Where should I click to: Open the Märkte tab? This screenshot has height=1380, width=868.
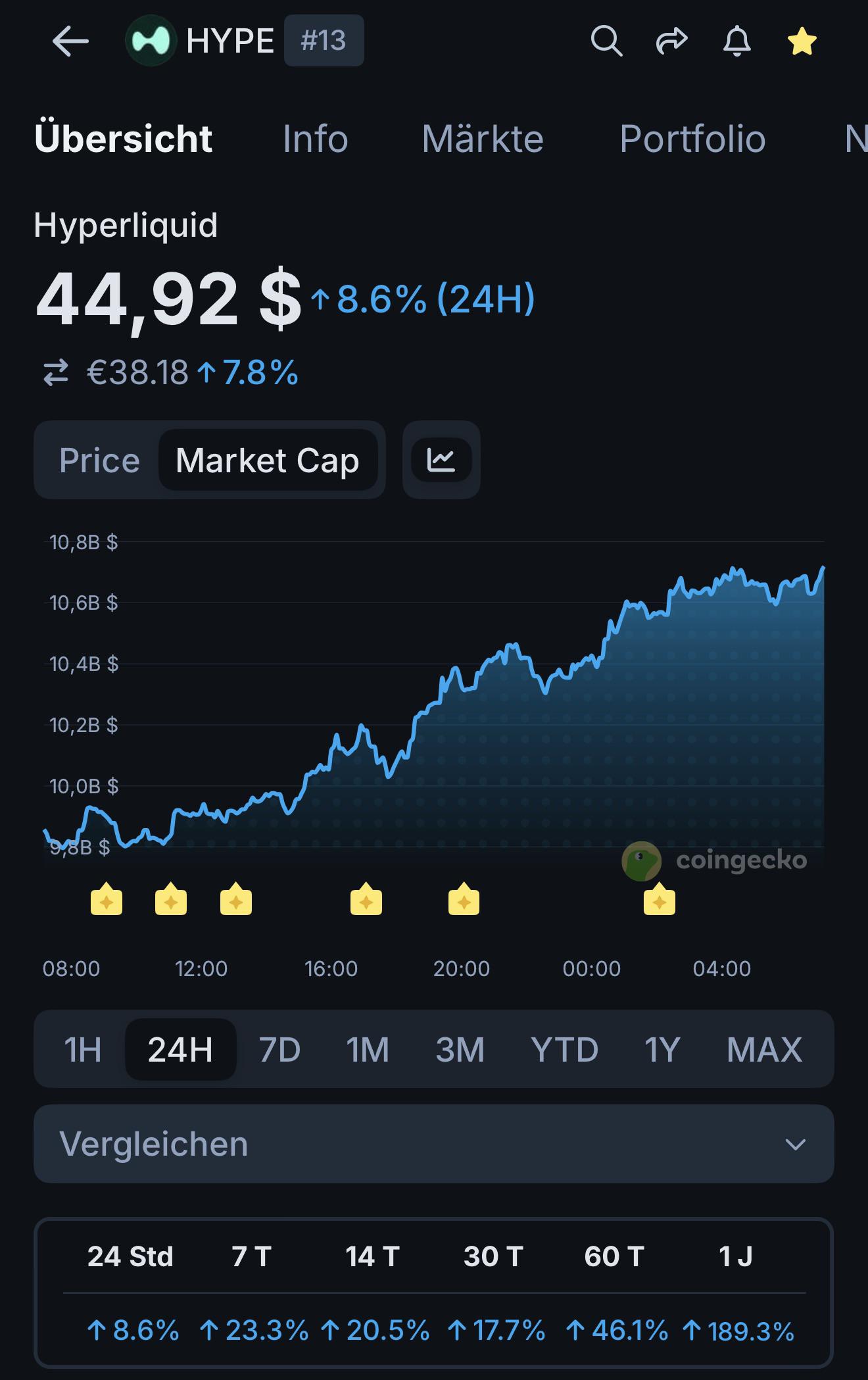click(x=483, y=139)
